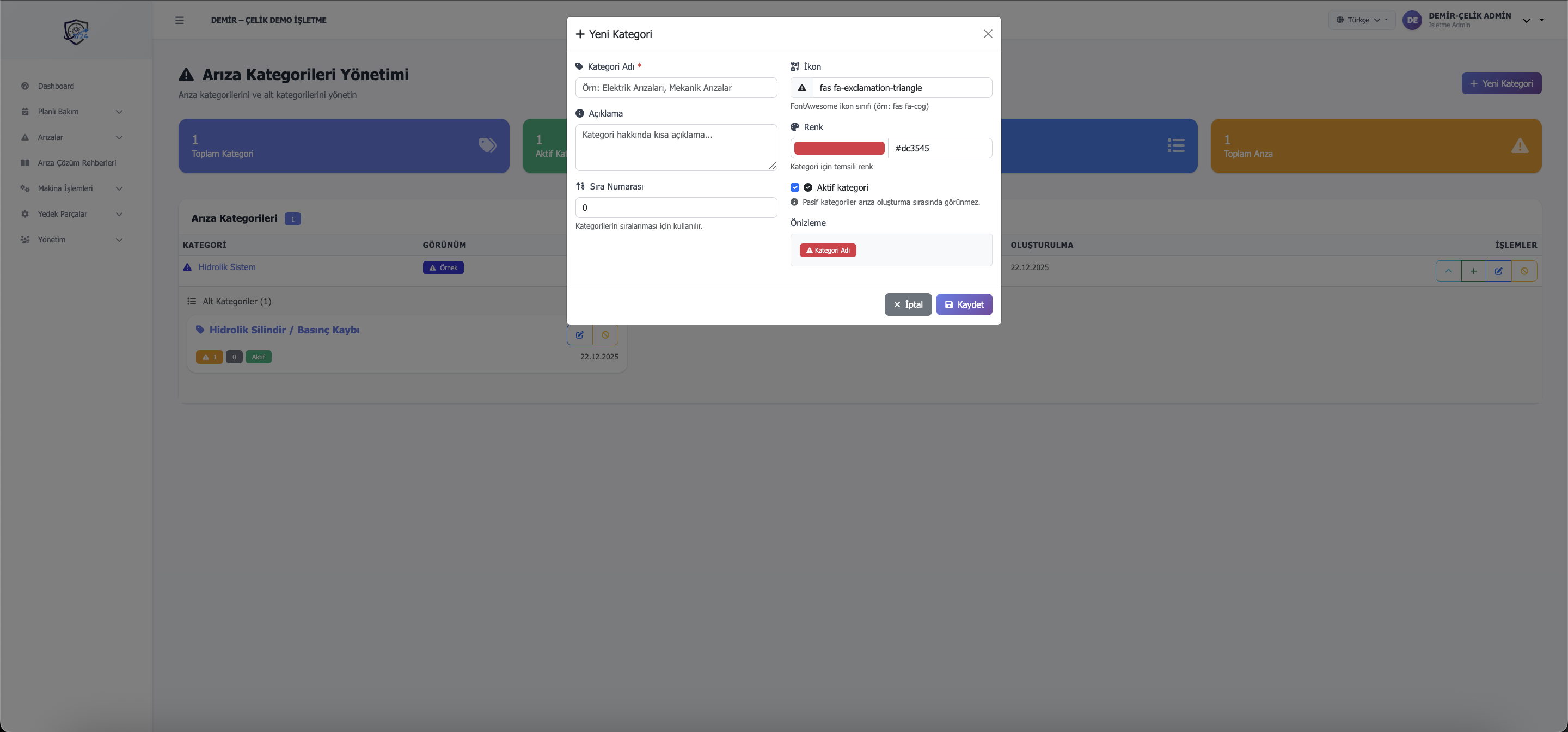Click the plus icon in Hidrolik Sistem actions
Viewport: 1568px width, 732px height.
[x=1474, y=271]
